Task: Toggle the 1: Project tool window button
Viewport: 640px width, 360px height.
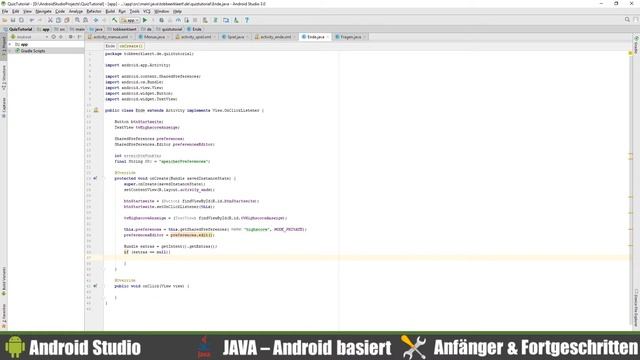Action: pyautogui.click(x=4, y=46)
